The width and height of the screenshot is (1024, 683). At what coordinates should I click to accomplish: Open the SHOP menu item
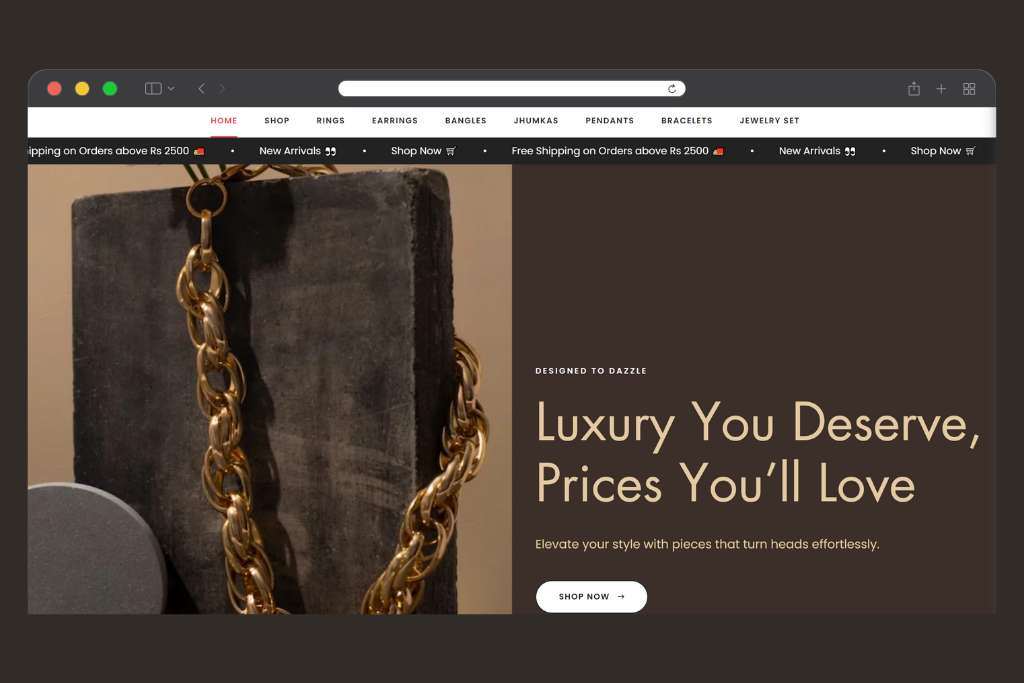tap(277, 121)
